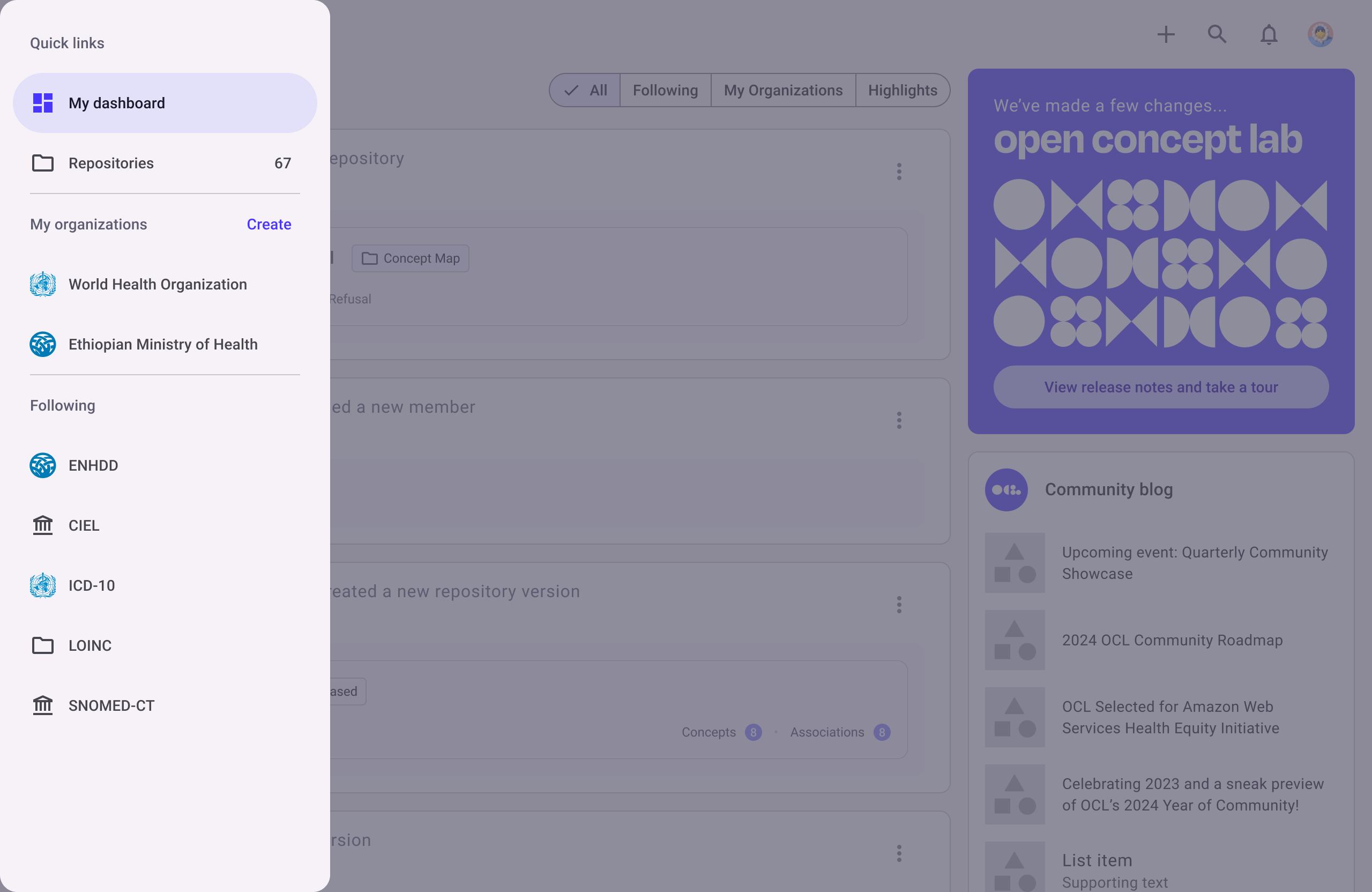Image resolution: width=1372 pixels, height=892 pixels.
Task: Click the CIEL institution icon
Action: pos(43,525)
